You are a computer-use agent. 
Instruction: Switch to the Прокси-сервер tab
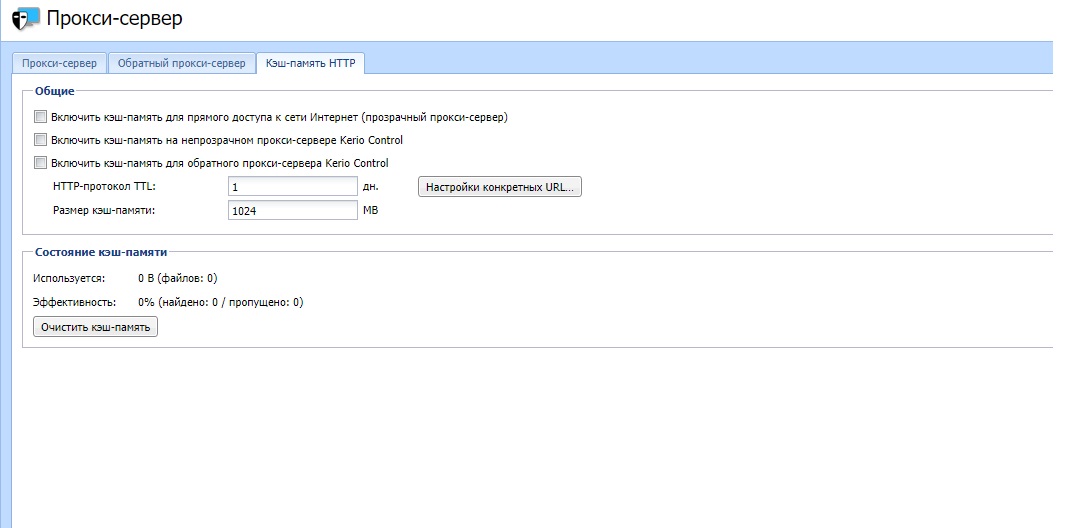60,63
